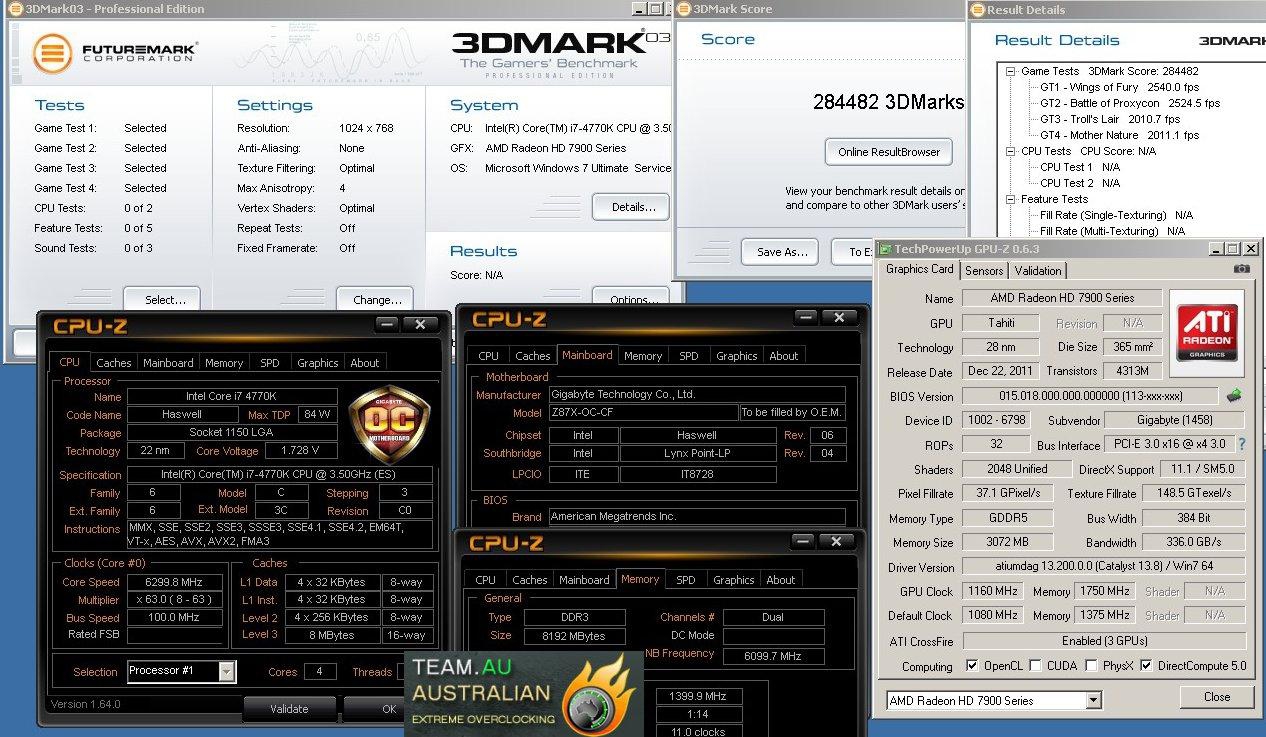This screenshot has height=737, width=1266.
Task: Click the Select... button under Tests
Action: click(x=162, y=298)
